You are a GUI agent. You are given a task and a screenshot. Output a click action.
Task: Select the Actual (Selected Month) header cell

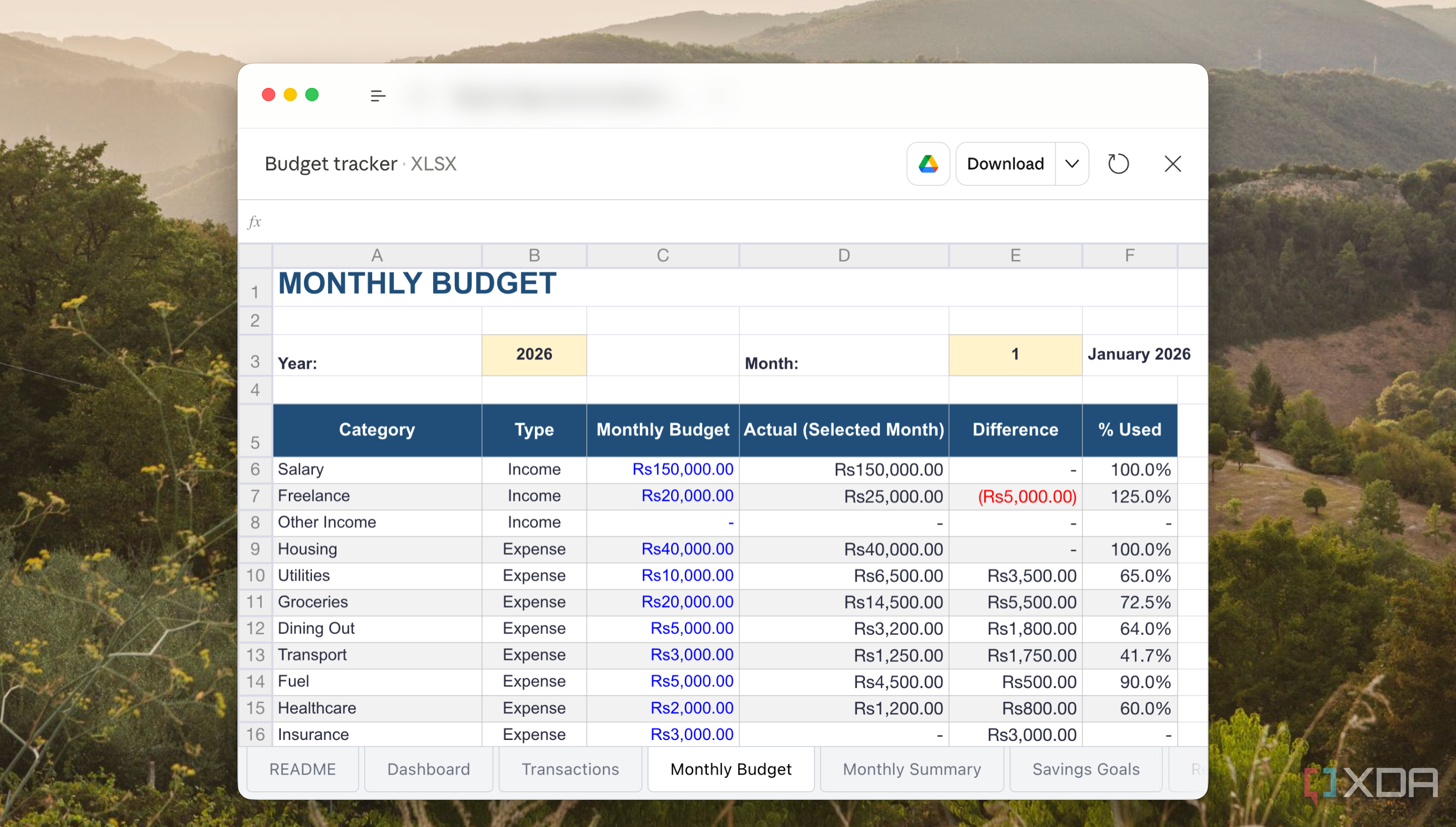coord(844,430)
